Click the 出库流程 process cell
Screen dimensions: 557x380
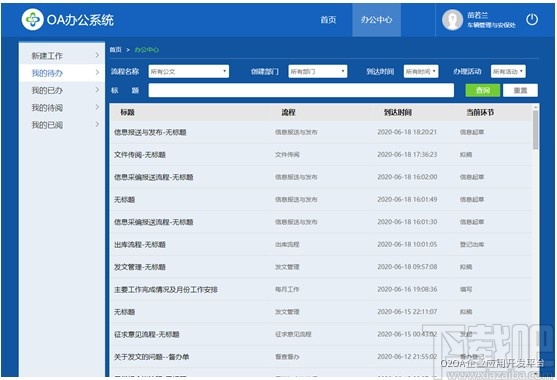[x=287, y=244]
